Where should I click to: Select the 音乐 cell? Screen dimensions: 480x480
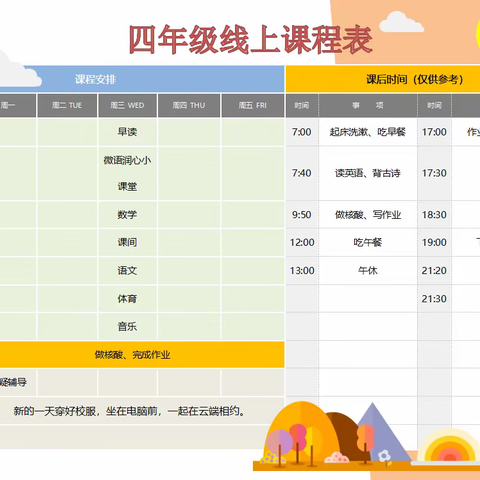pos(127,326)
